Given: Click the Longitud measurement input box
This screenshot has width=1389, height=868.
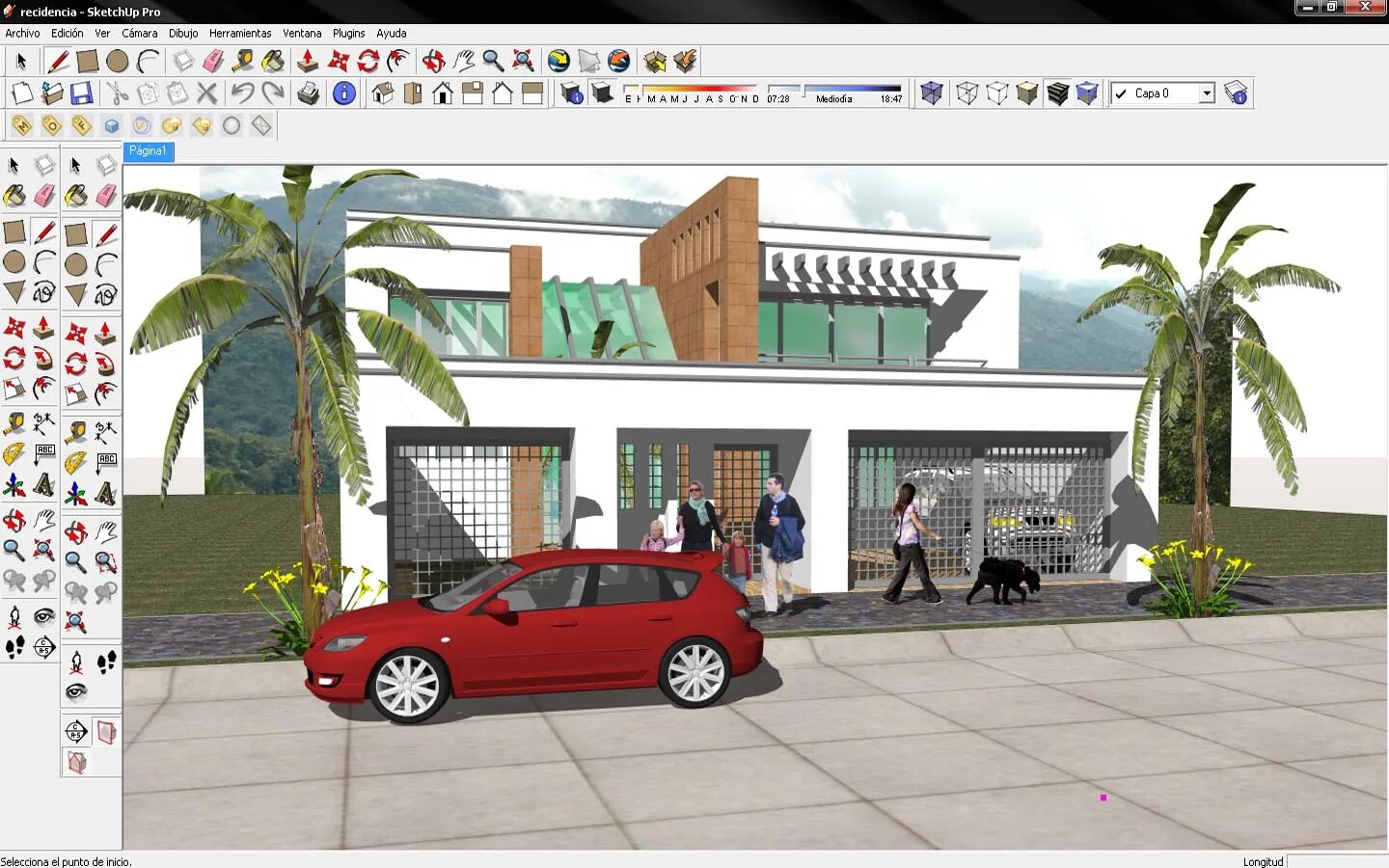Looking at the screenshot, I should 1339,861.
